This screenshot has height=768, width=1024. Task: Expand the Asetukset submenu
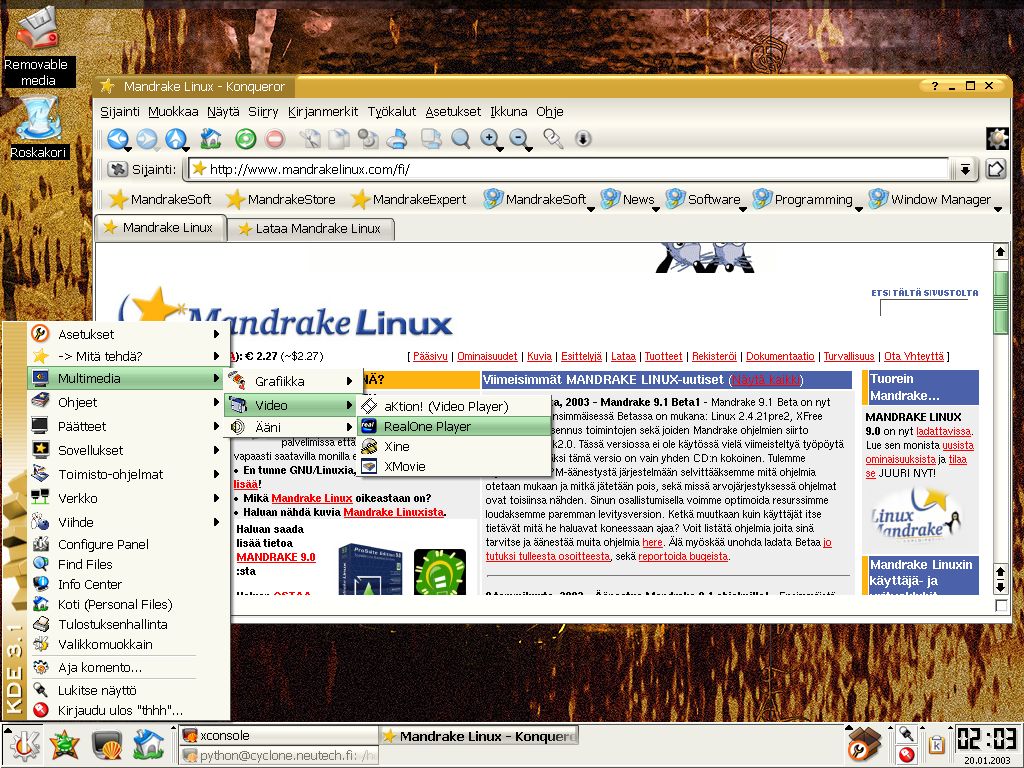tap(126, 334)
